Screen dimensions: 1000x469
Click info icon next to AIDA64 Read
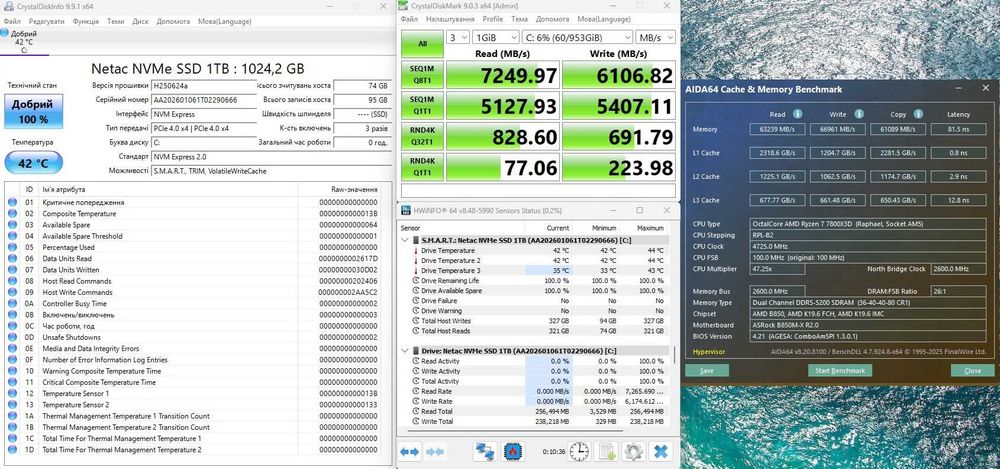[x=797, y=114]
